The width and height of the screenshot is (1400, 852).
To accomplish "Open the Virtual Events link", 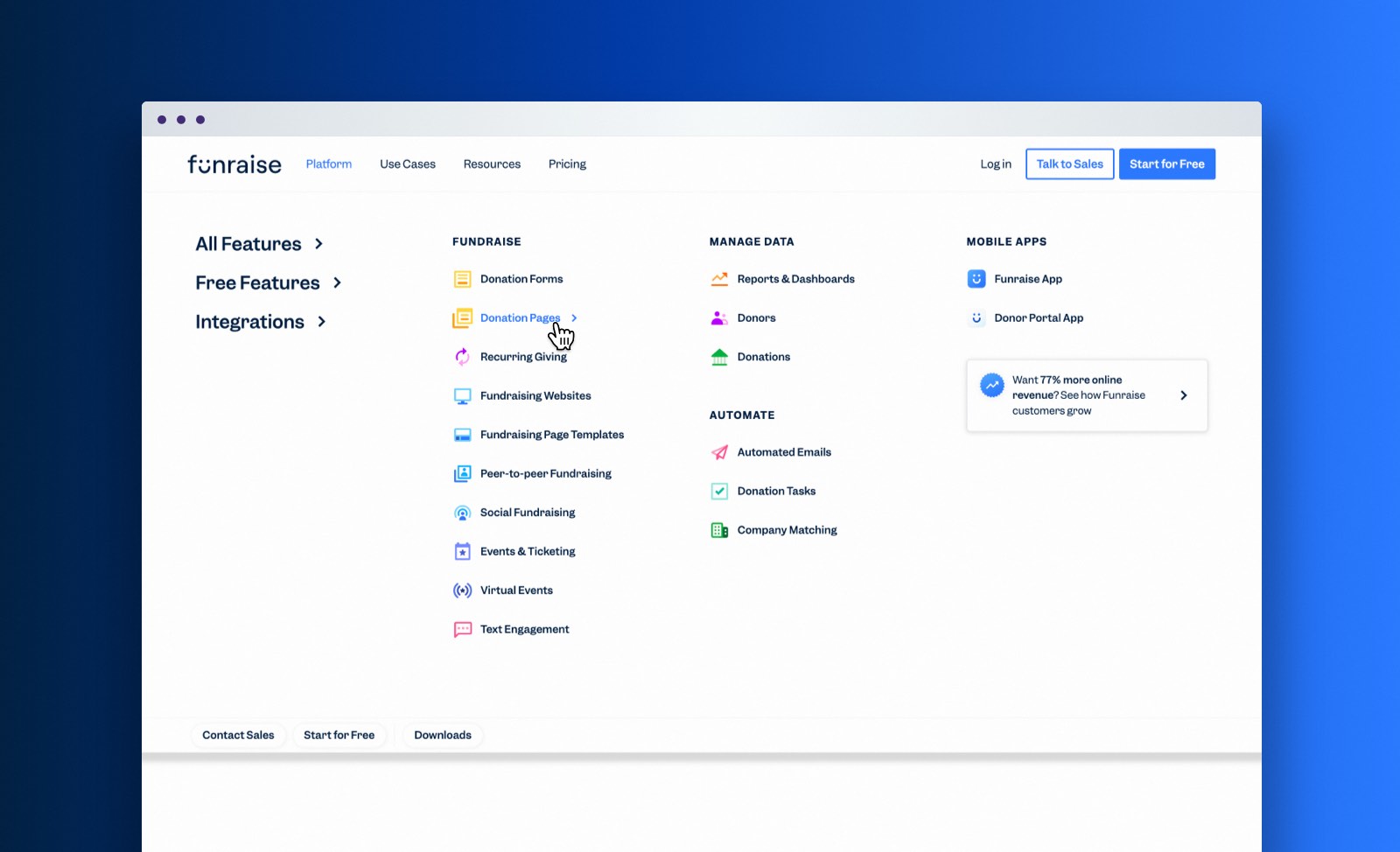I will 516,590.
